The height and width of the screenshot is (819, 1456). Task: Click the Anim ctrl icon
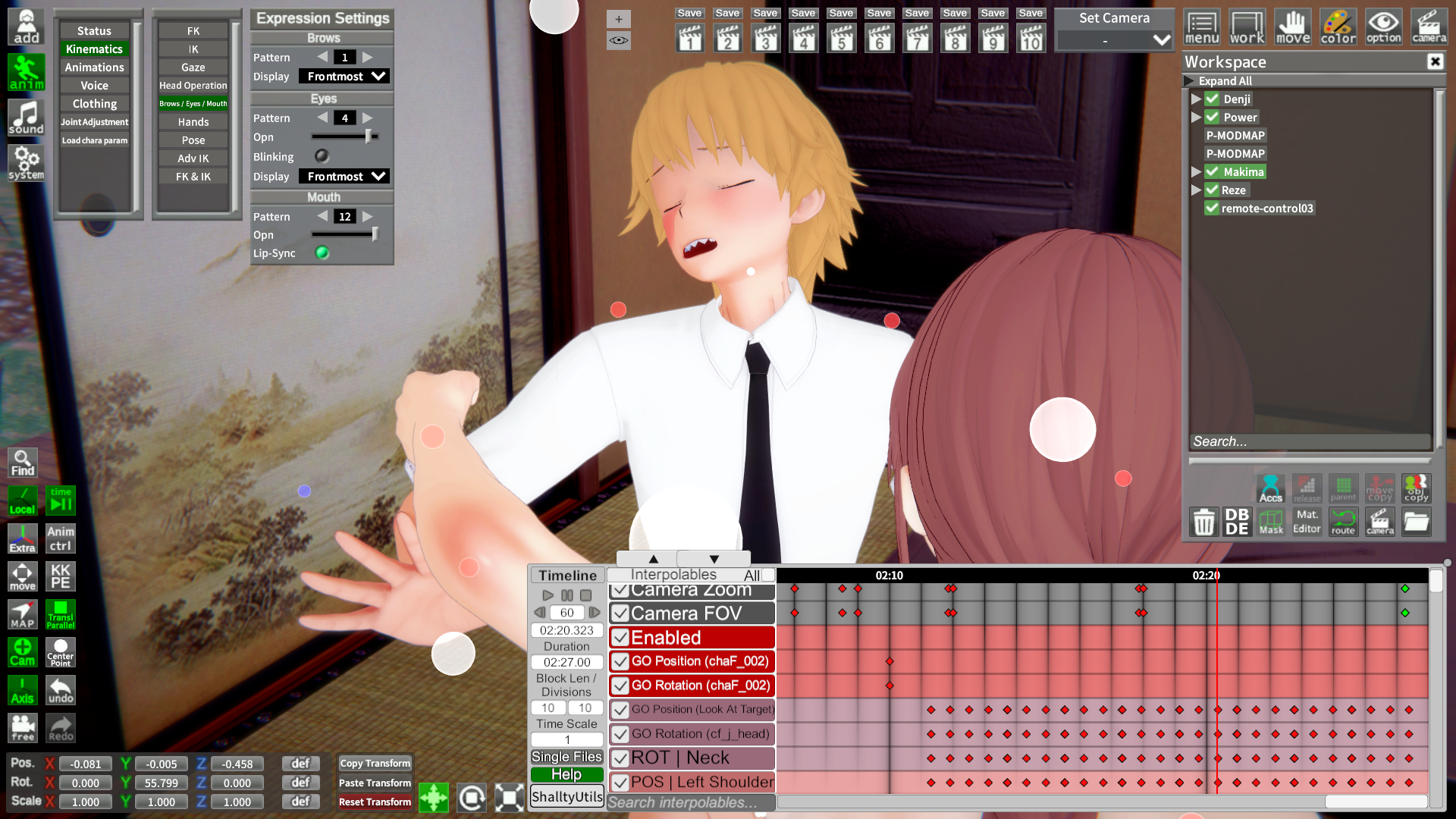tap(61, 538)
